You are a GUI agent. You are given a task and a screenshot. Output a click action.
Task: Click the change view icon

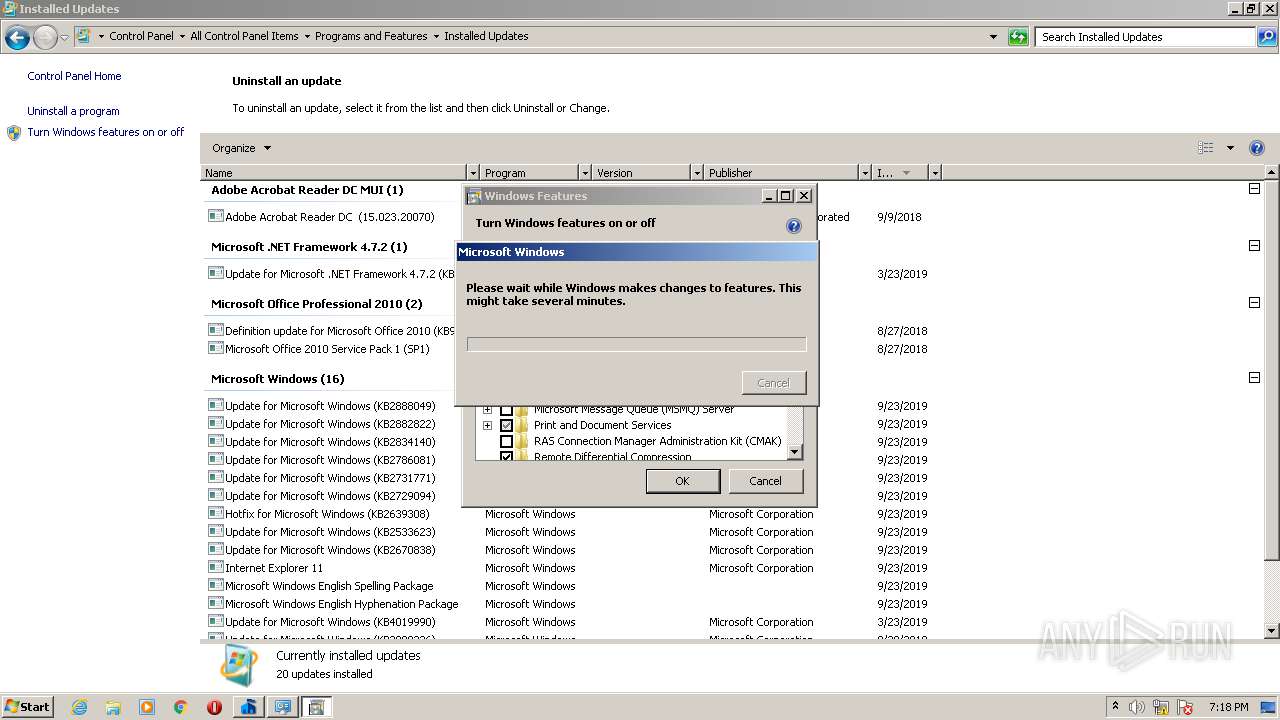click(1206, 148)
